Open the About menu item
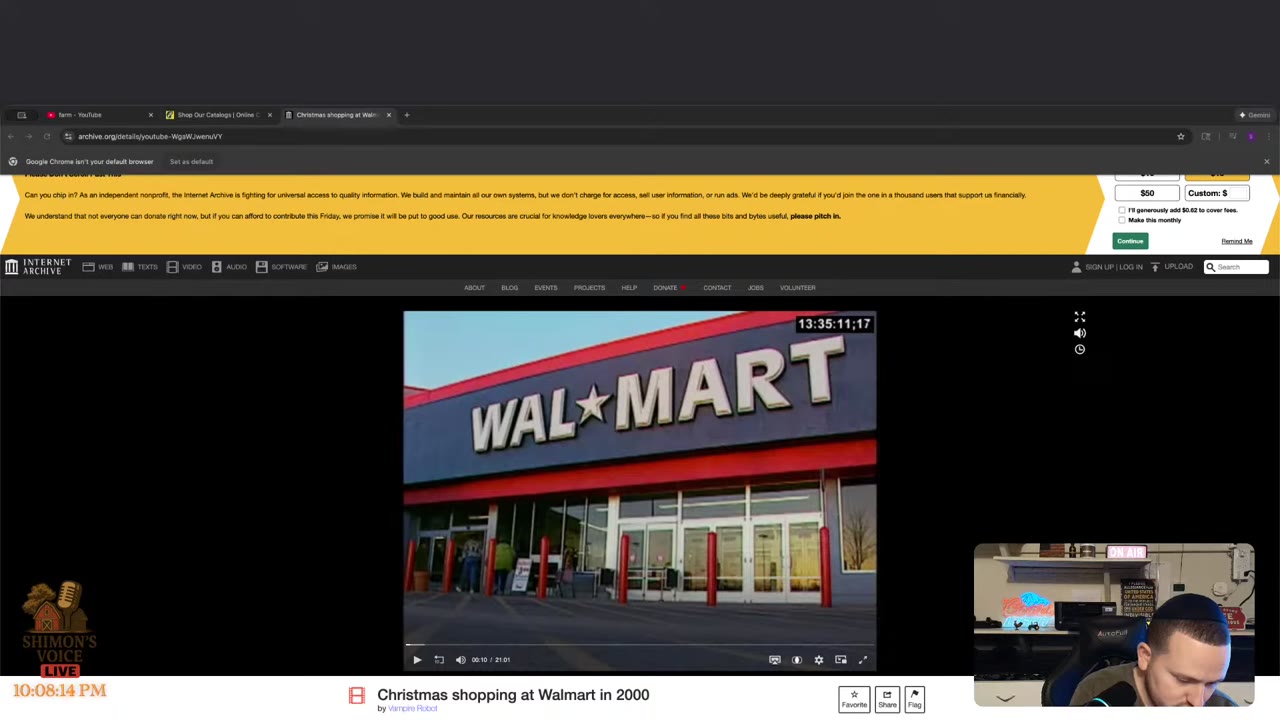The image size is (1280, 720). pos(474,288)
